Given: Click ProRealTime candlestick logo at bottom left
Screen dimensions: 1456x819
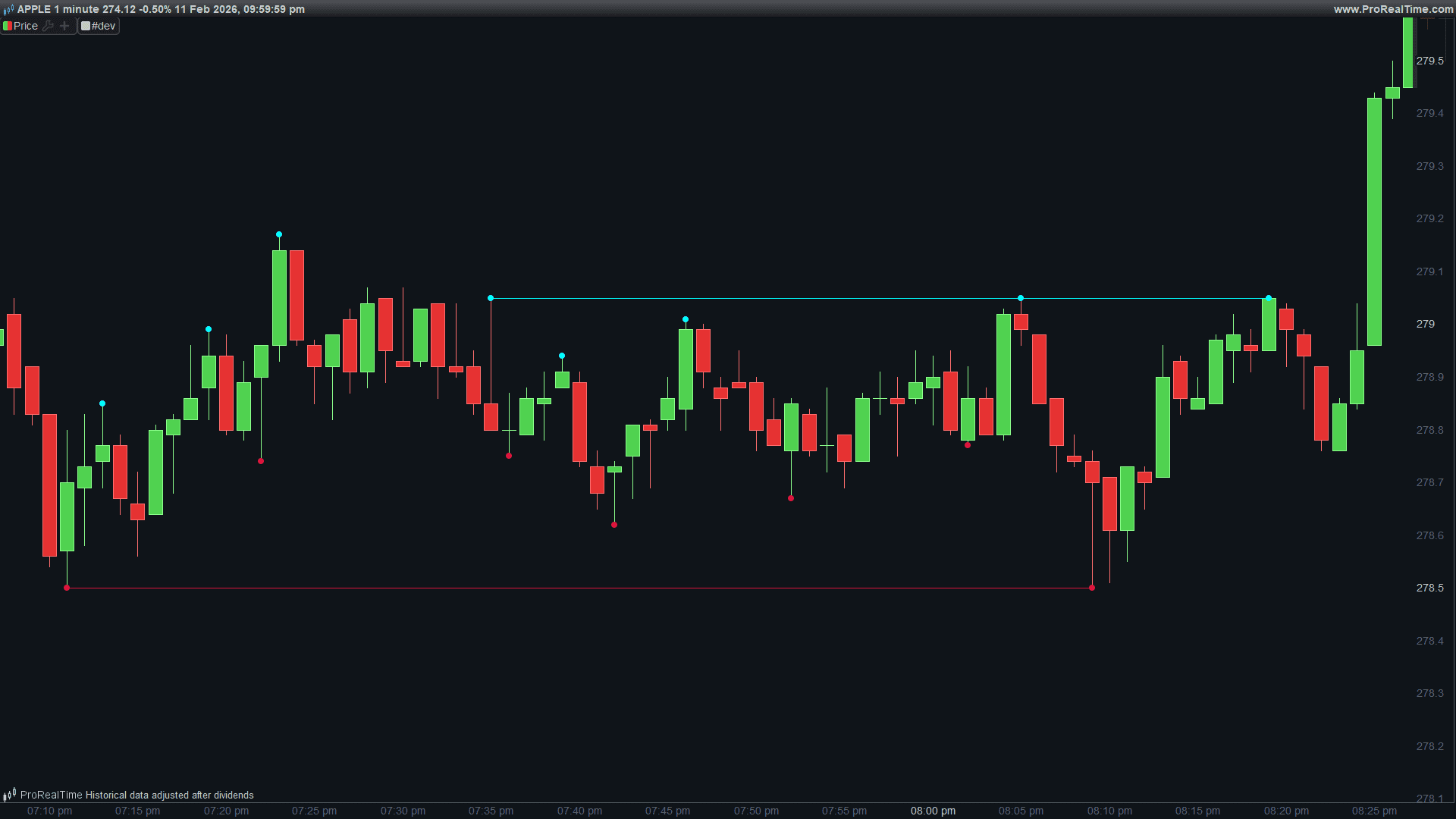Looking at the screenshot, I should (x=9, y=795).
